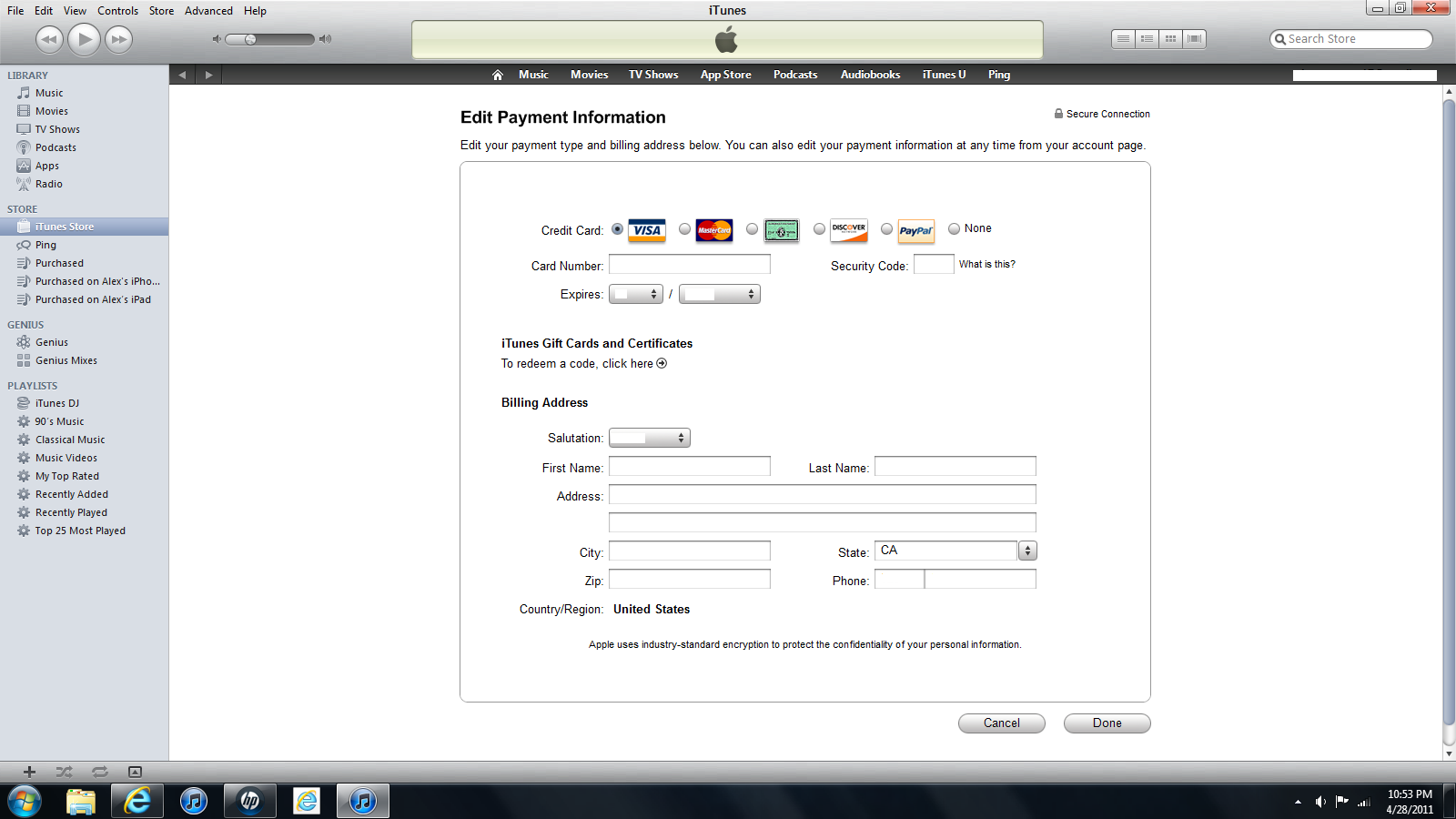Viewport: 1456px width, 819px height.
Task: Select the None payment radio button
Action: [x=954, y=229]
